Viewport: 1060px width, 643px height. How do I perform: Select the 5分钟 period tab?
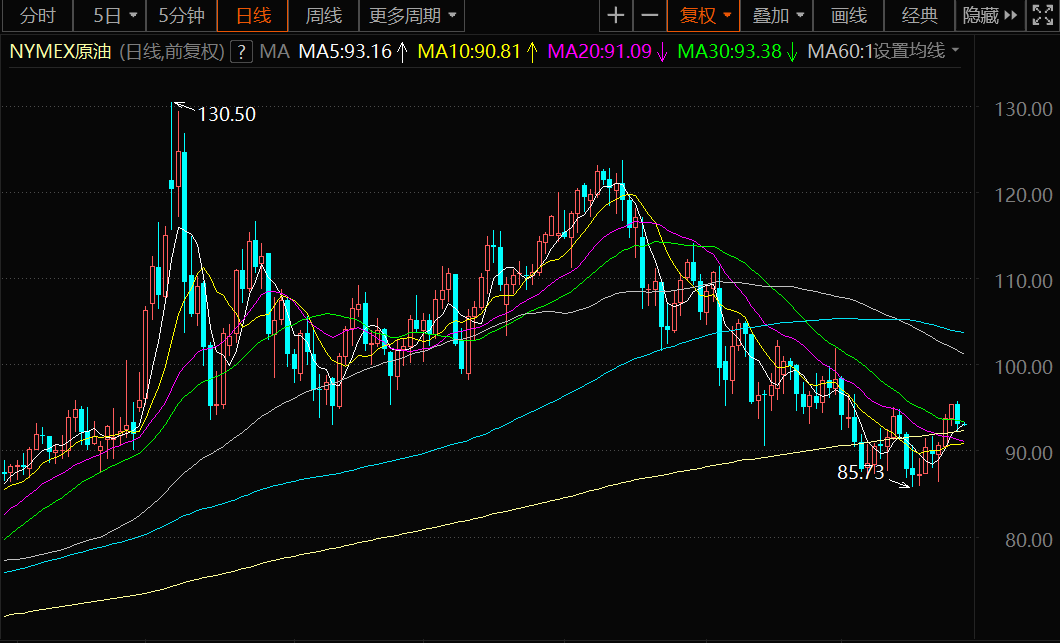coord(181,15)
